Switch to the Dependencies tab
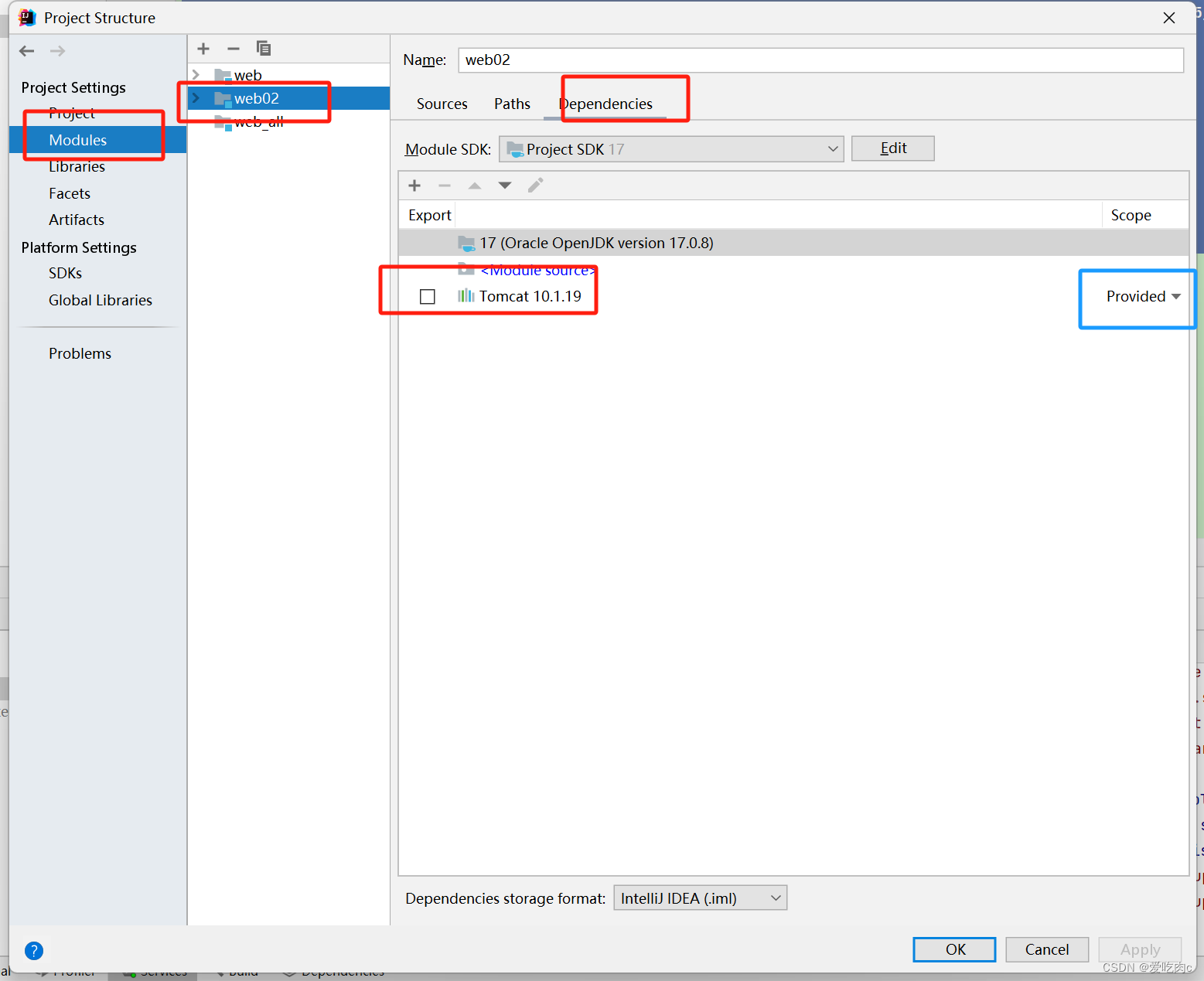 click(606, 104)
